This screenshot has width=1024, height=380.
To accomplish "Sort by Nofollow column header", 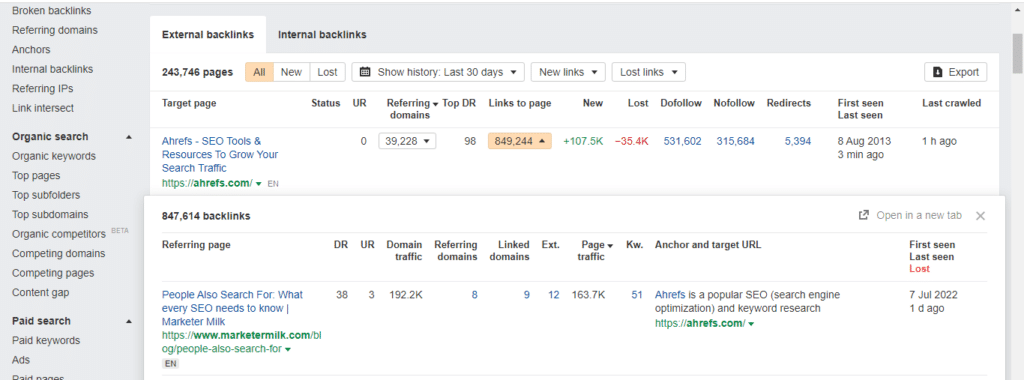I will pyautogui.click(x=734, y=103).
